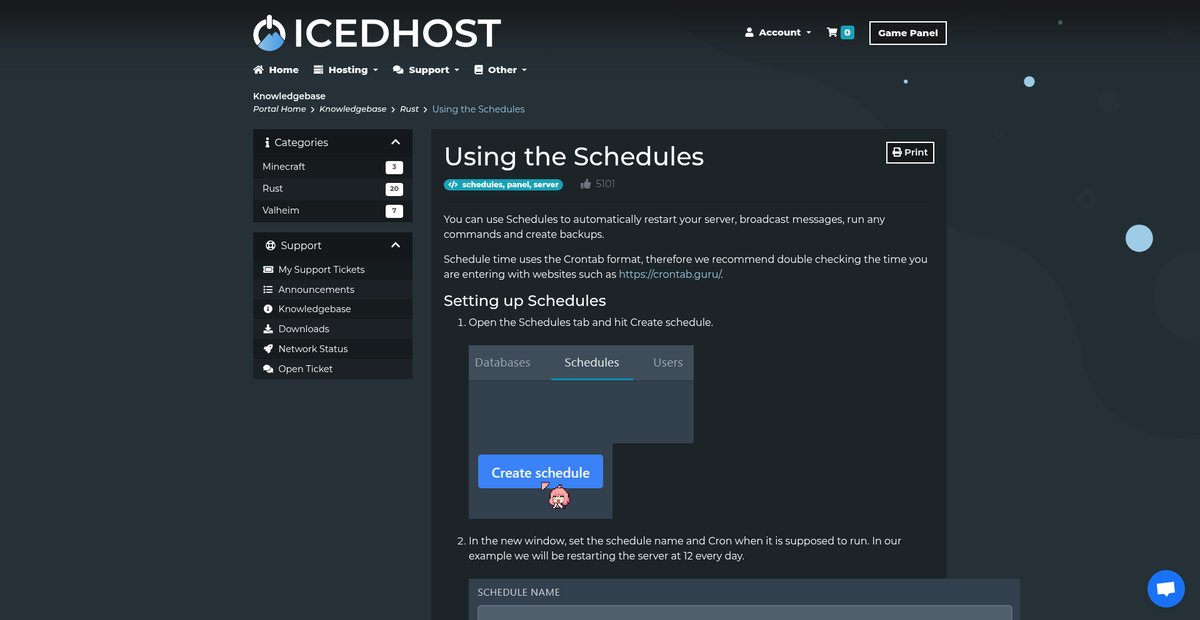The image size is (1200, 620).
Task: Click the My Support Tickets icon
Action: (x=268, y=270)
